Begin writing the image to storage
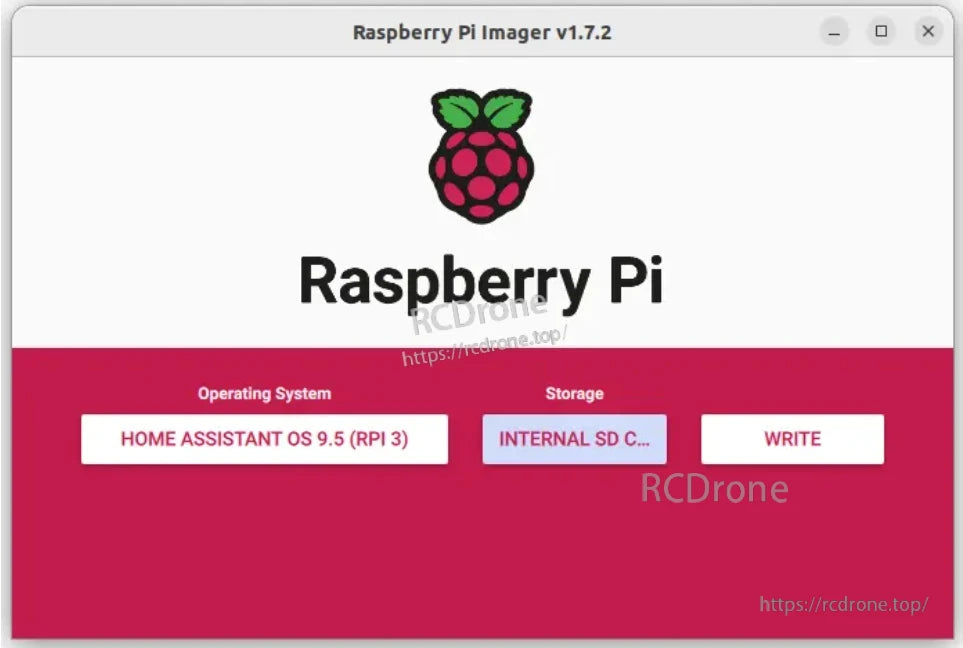The image size is (963, 648). pyautogui.click(x=792, y=438)
